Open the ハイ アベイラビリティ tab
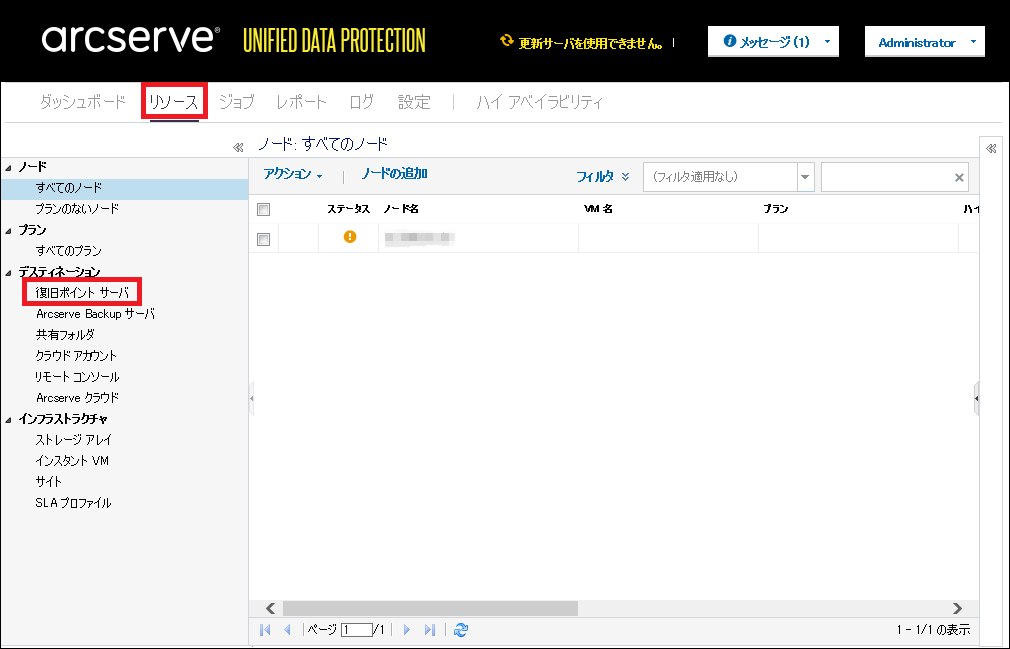The height and width of the screenshot is (649, 1010). click(540, 102)
